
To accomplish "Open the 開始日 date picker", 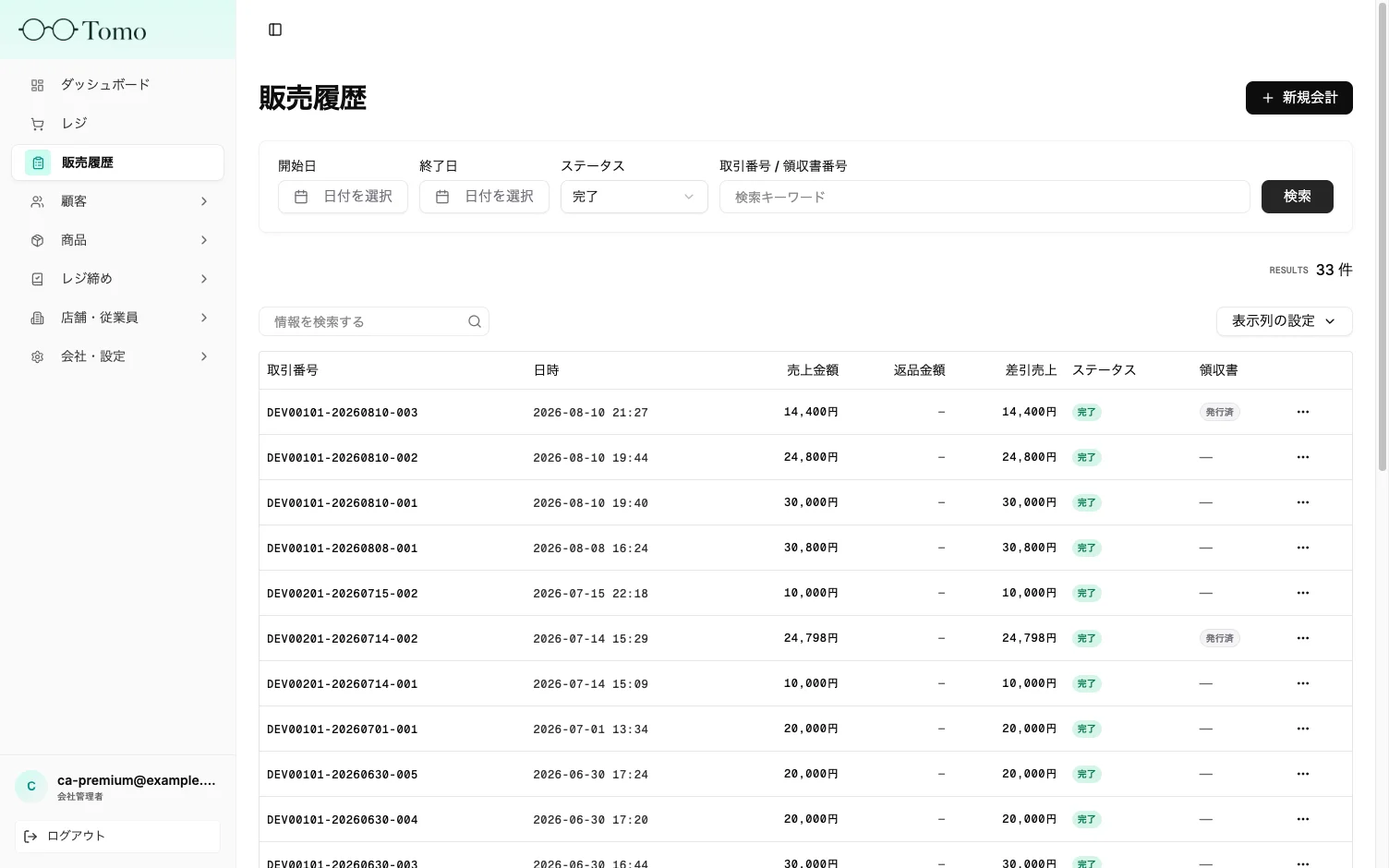I will (343, 197).
